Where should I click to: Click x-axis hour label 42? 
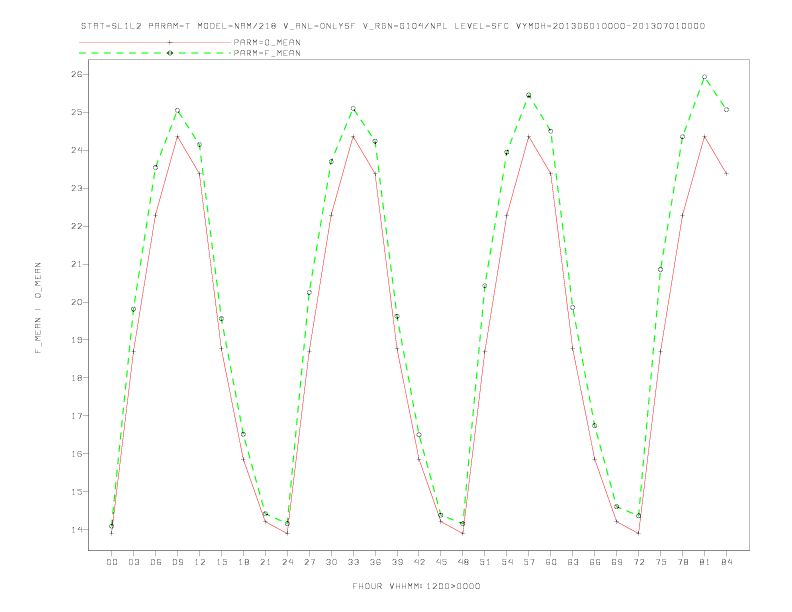tap(419, 562)
